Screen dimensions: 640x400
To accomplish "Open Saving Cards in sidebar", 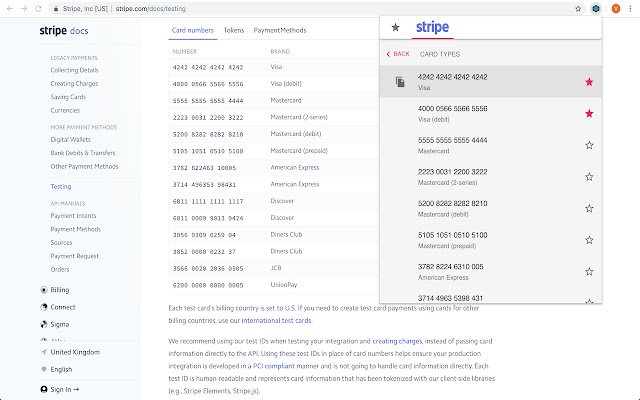I will point(68,97).
